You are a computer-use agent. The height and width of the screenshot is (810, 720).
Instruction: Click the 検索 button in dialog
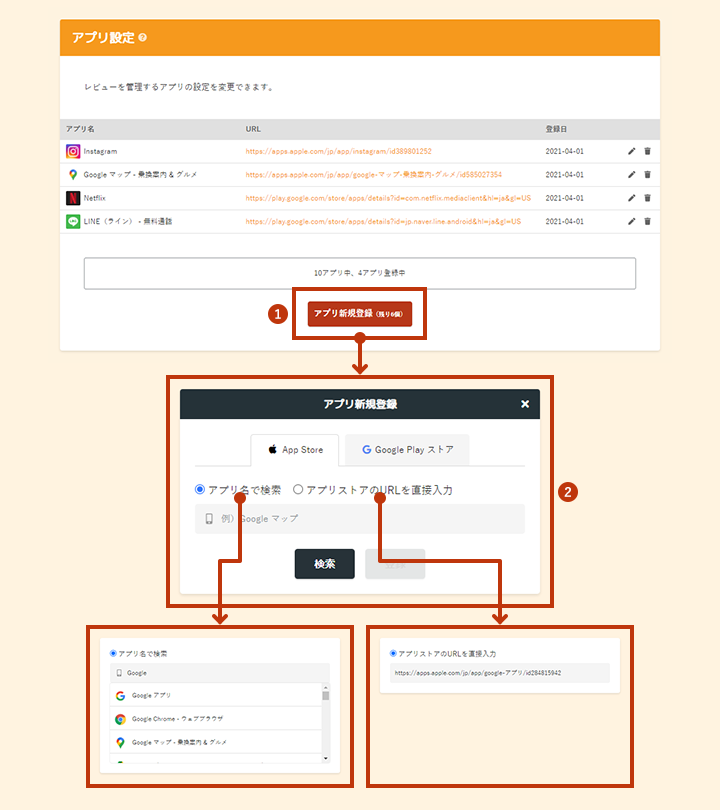point(324,564)
